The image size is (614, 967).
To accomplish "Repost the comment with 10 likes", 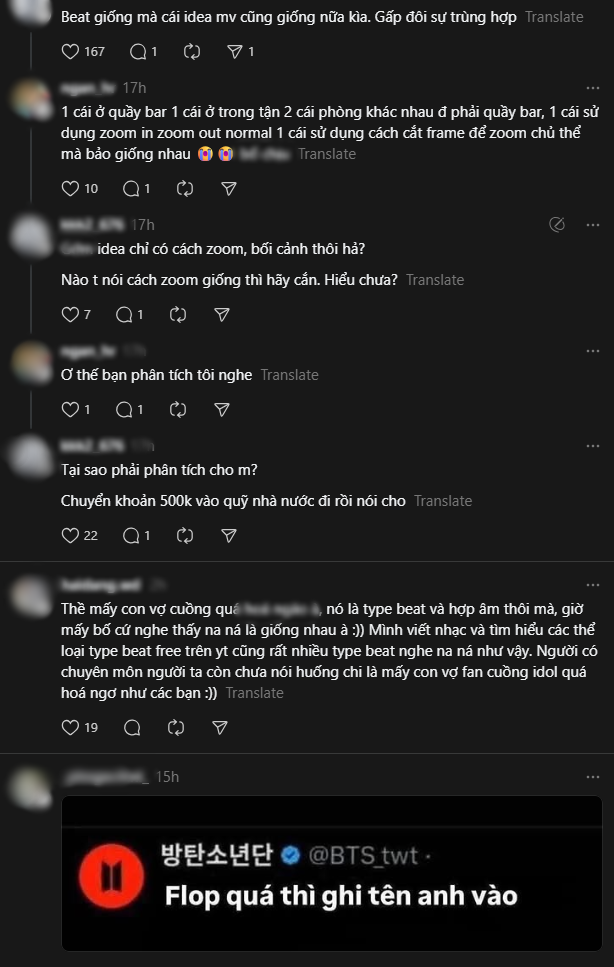I will click(x=185, y=188).
